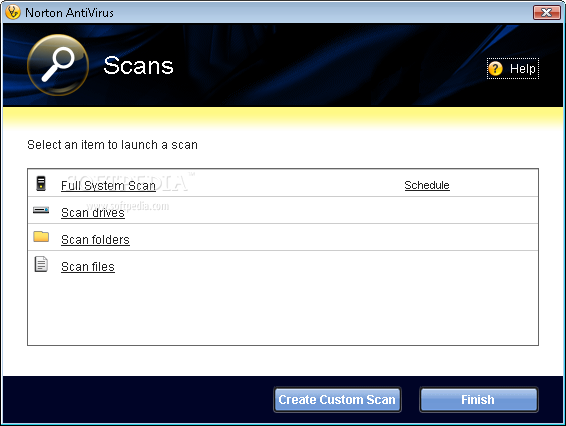
Task: Select the Scan files link
Action: (x=88, y=267)
